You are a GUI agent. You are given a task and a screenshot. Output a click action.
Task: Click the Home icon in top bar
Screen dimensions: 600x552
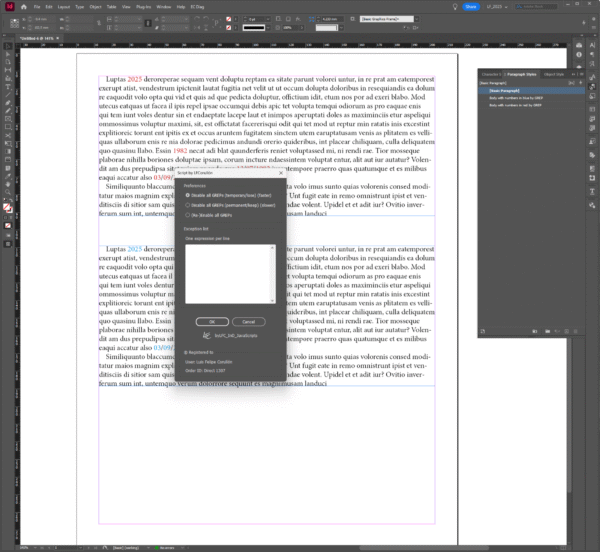tap(24, 7)
